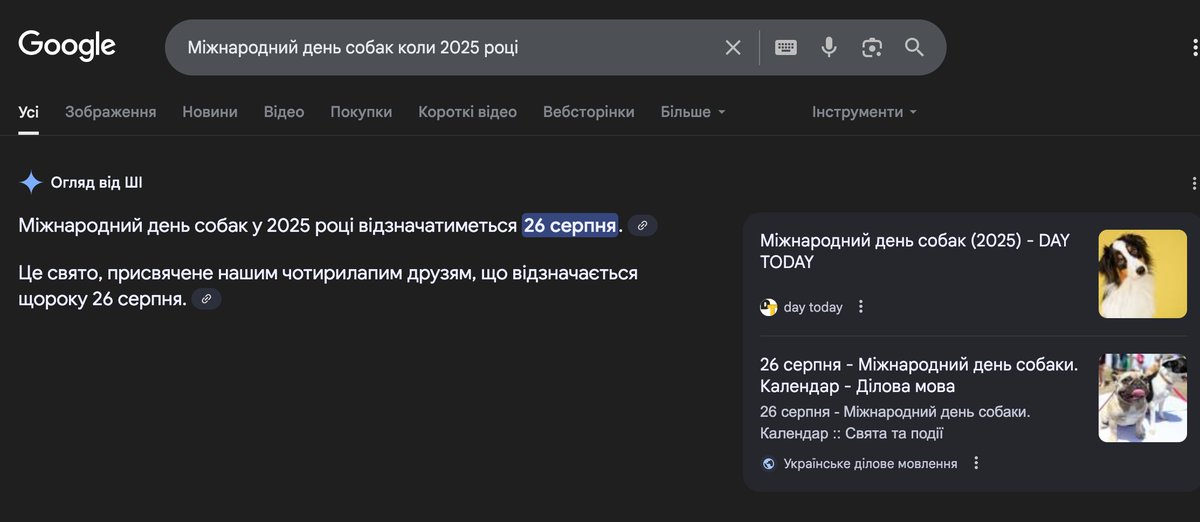Submit search with magnifier icon
Image resolution: width=1200 pixels, height=522 pixels.
[x=914, y=47]
